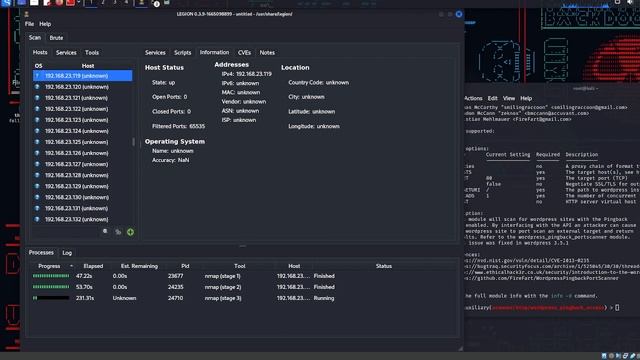The height and width of the screenshot is (360, 640).
Task: Switch to workspace 2 in the top panel
Action: 103,3
